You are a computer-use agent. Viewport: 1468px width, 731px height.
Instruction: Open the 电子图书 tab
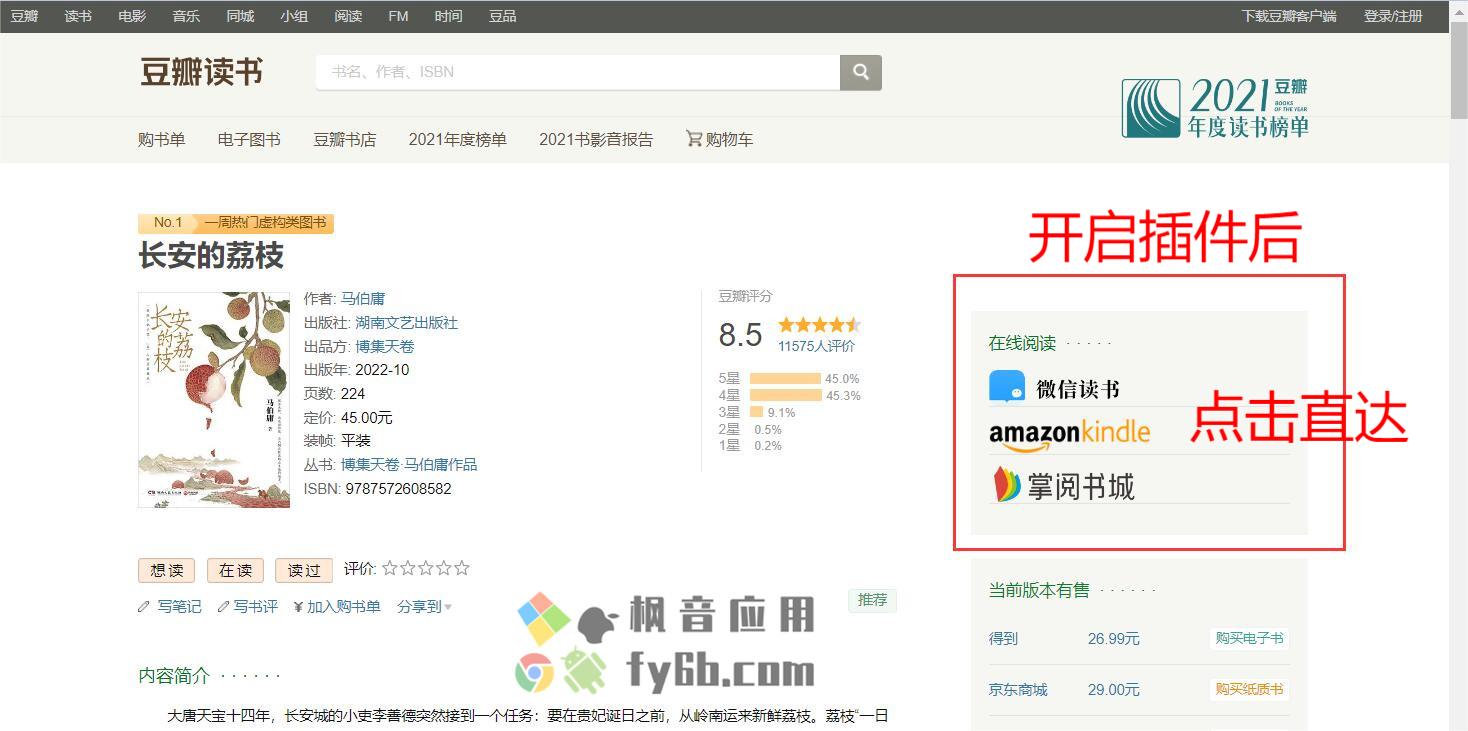[249, 139]
